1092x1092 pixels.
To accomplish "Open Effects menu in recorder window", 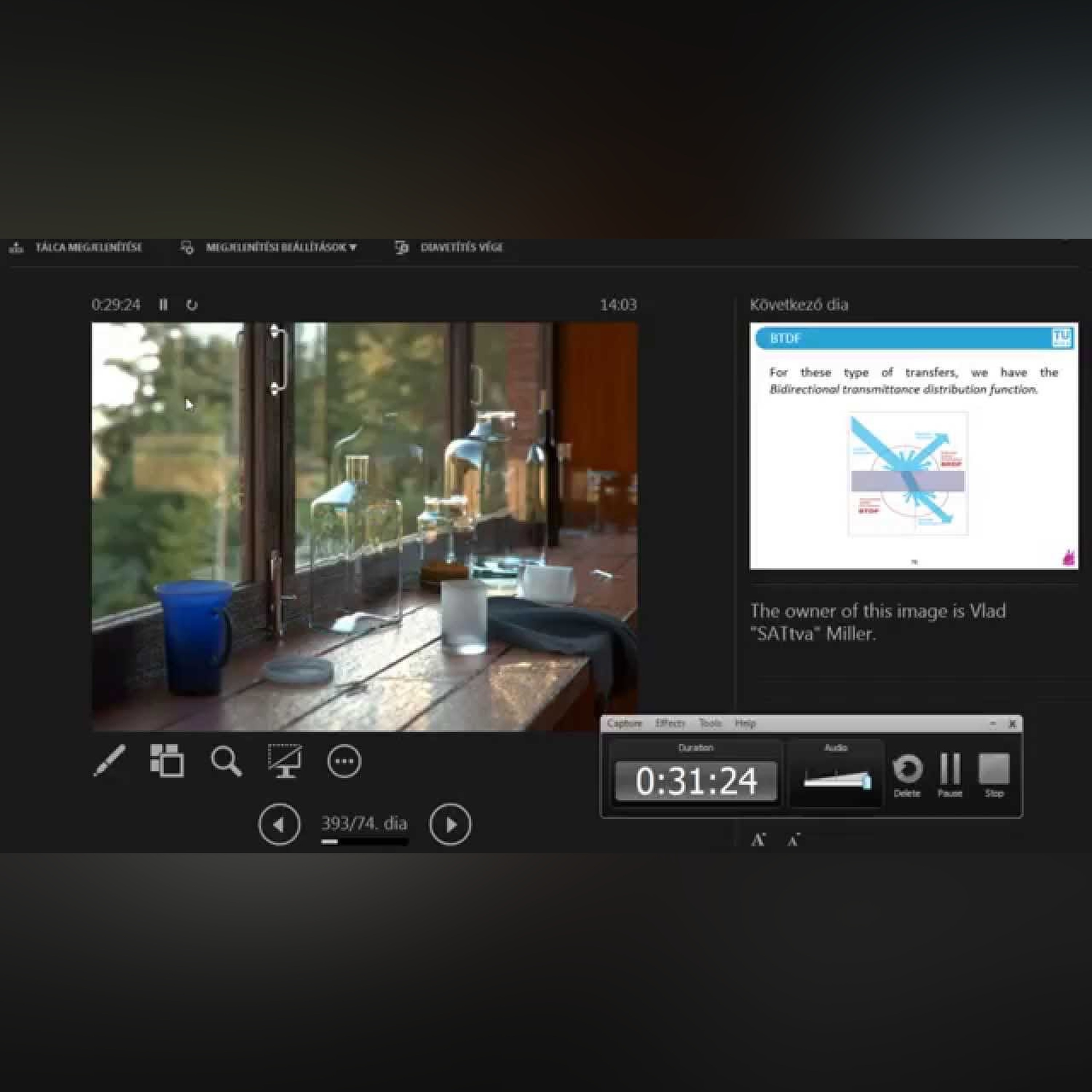I will 670,724.
